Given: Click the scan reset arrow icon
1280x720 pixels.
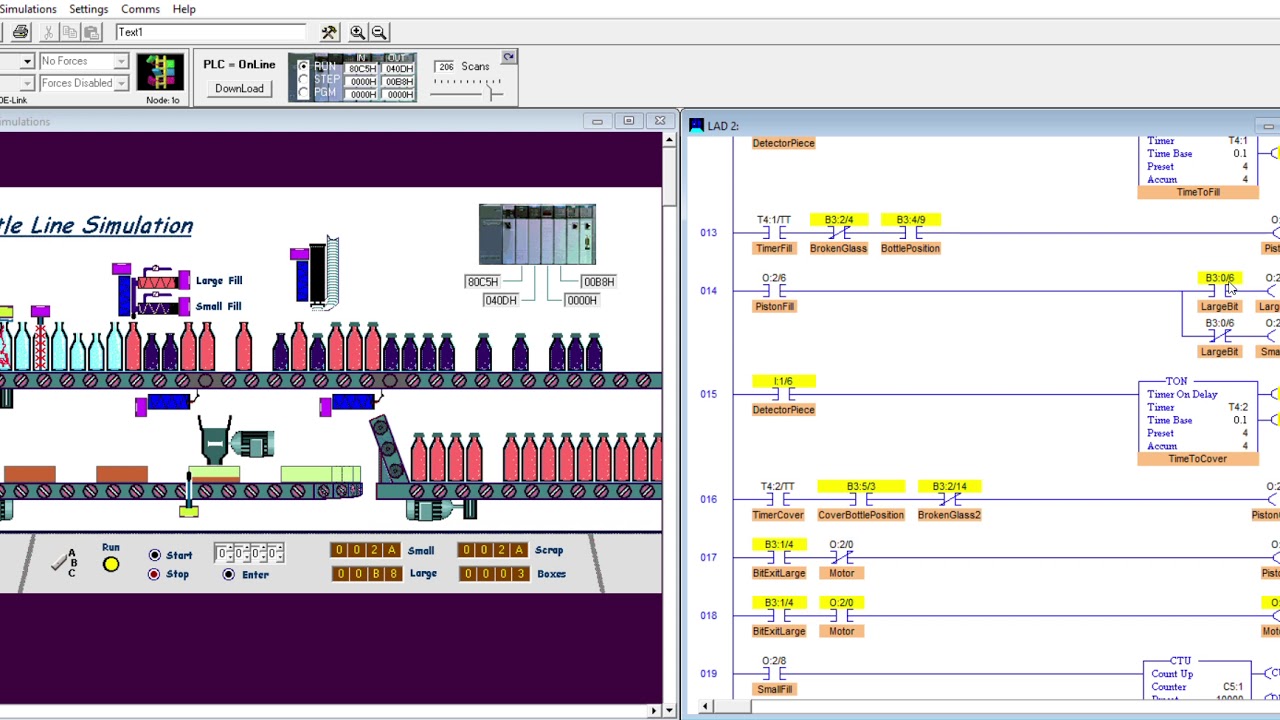Looking at the screenshot, I should coord(509,57).
